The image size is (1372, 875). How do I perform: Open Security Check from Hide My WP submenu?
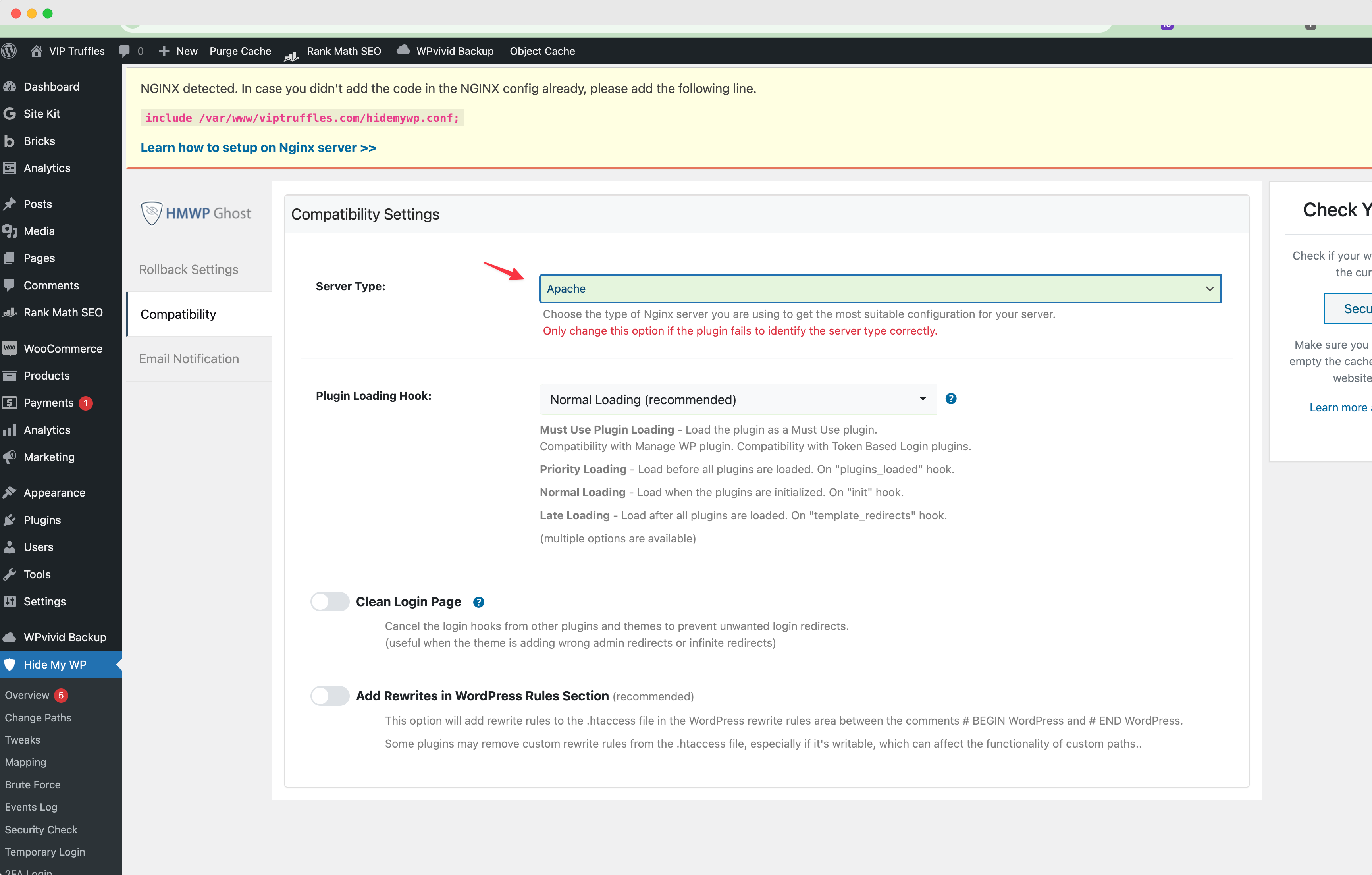point(40,829)
